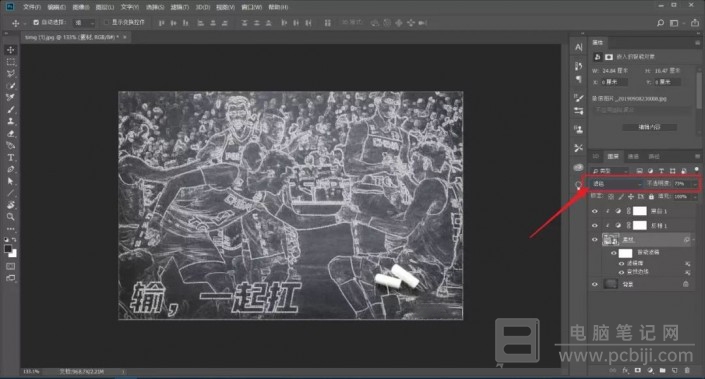The image size is (705, 379).
Task: Select the Eraser tool
Action: [10, 134]
